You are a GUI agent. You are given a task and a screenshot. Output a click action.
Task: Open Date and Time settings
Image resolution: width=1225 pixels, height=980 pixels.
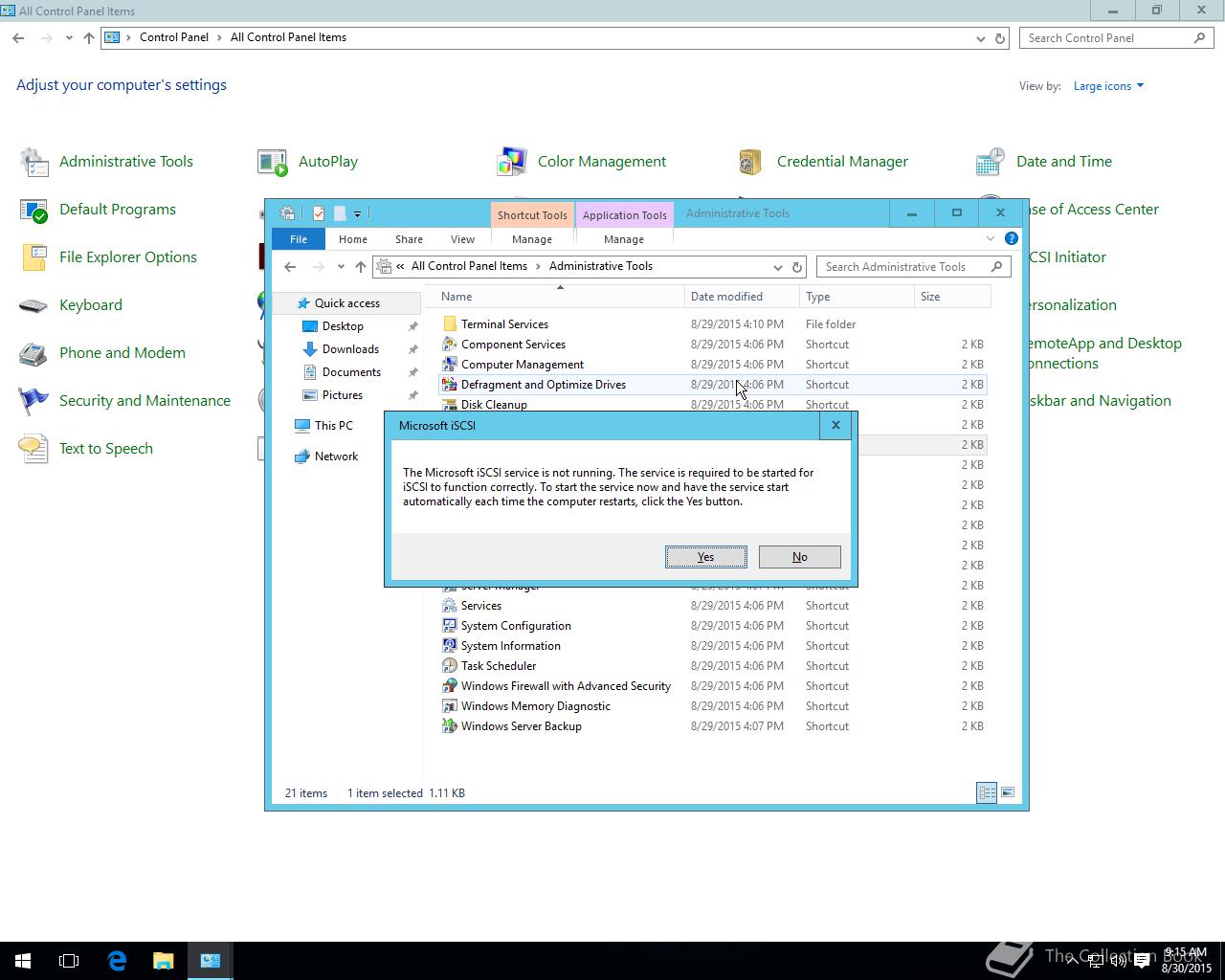[1043, 162]
